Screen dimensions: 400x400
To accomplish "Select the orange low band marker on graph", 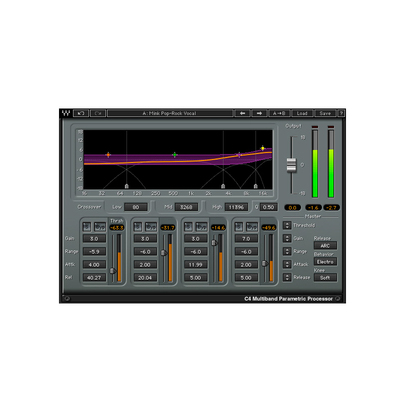I will pyautogui.click(x=108, y=155).
